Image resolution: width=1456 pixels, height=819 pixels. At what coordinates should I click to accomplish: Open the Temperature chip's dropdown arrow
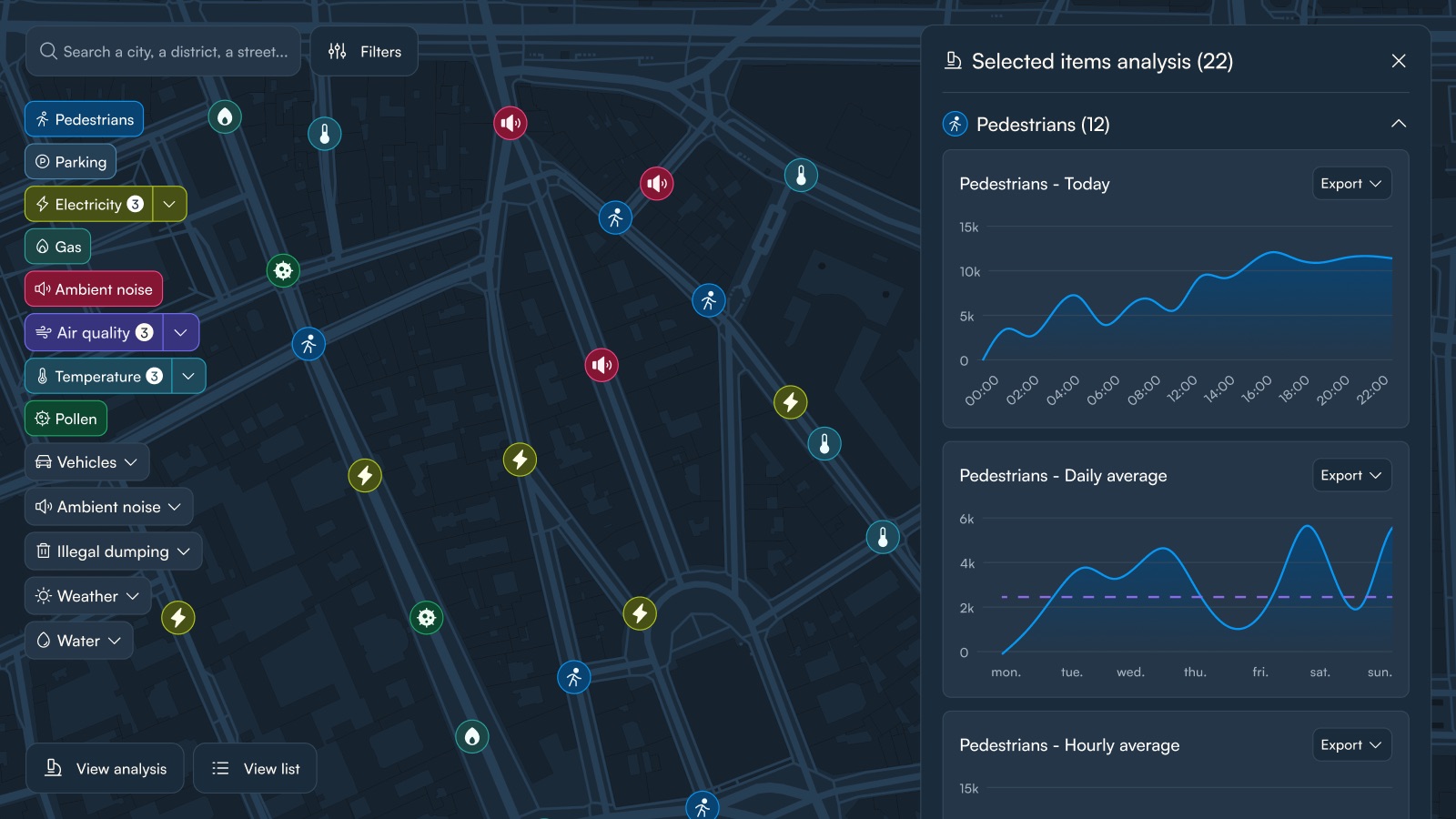188,376
